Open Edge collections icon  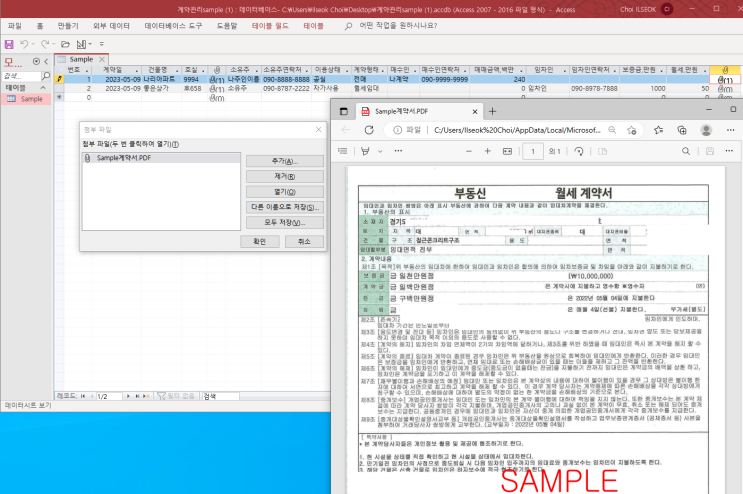682,130
